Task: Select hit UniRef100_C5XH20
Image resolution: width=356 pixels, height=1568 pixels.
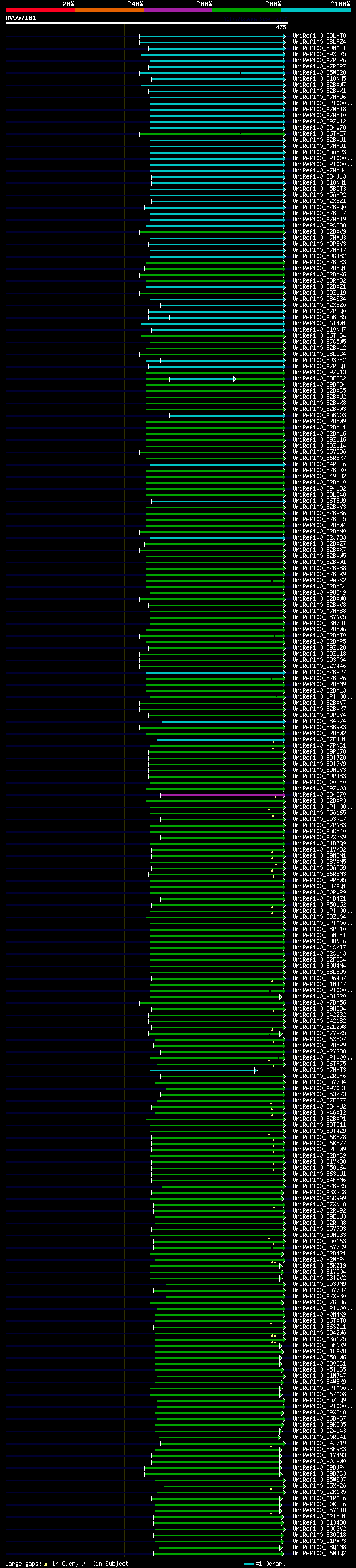Action: coord(319,1486)
